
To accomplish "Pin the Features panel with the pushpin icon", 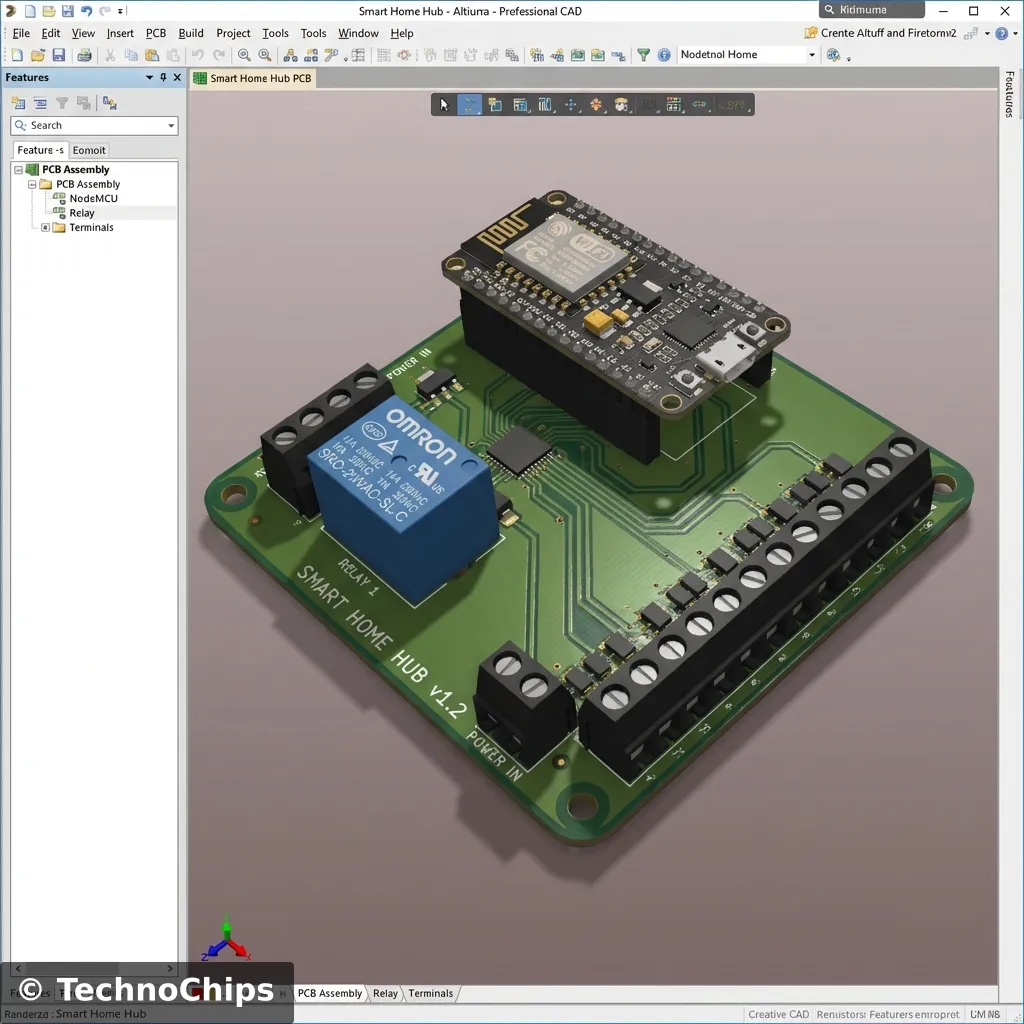I will (x=161, y=77).
